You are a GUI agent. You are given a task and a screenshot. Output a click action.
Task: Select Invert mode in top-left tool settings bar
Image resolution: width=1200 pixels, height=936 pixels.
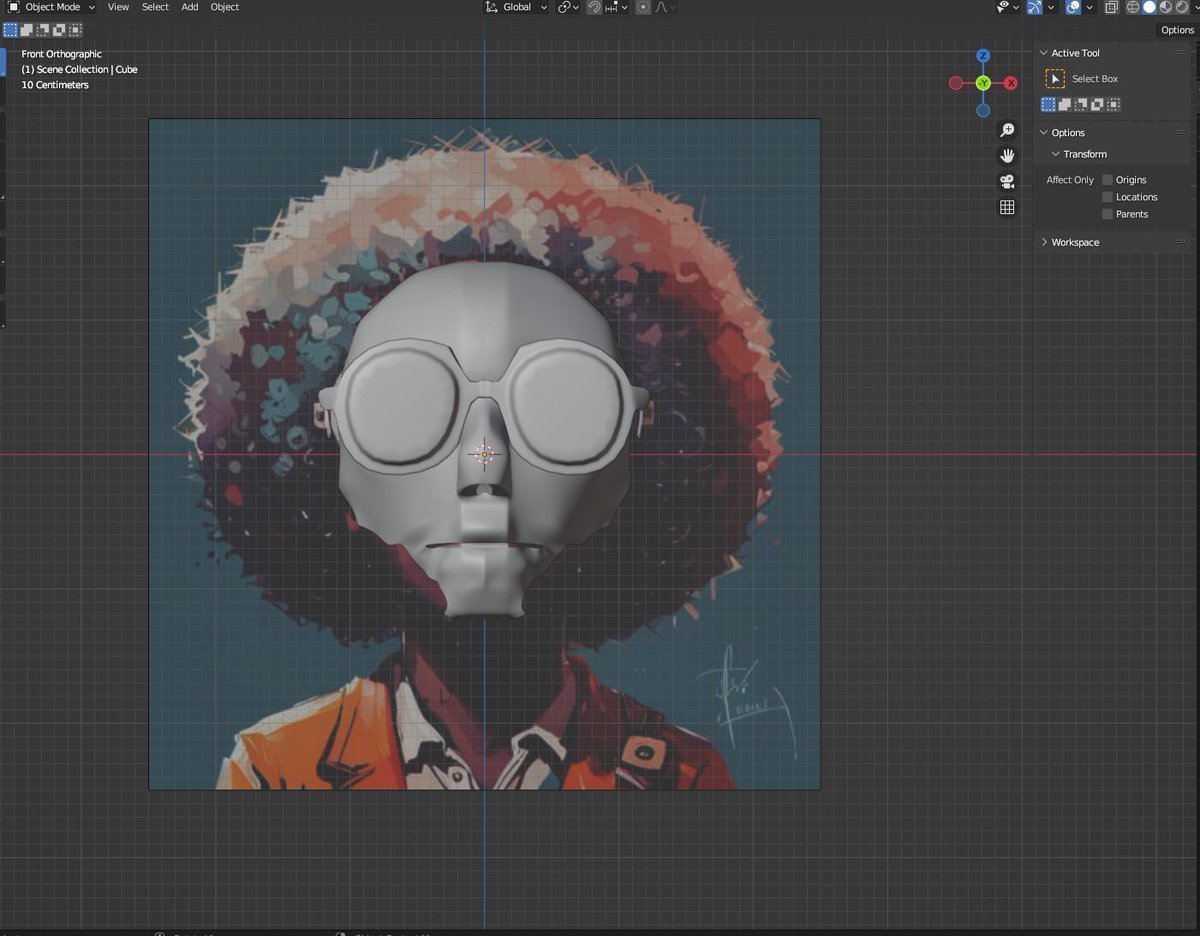(x=59, y=30)
